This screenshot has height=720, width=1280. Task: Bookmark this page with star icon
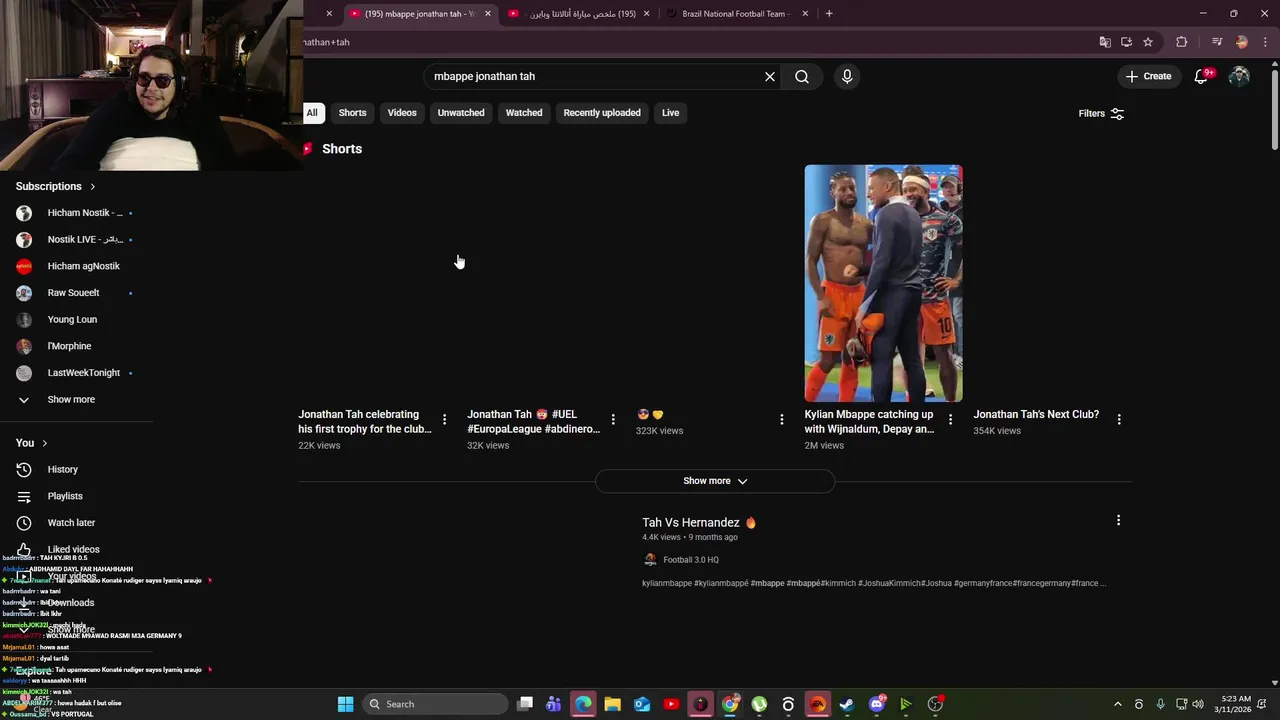click(1148, 42)
